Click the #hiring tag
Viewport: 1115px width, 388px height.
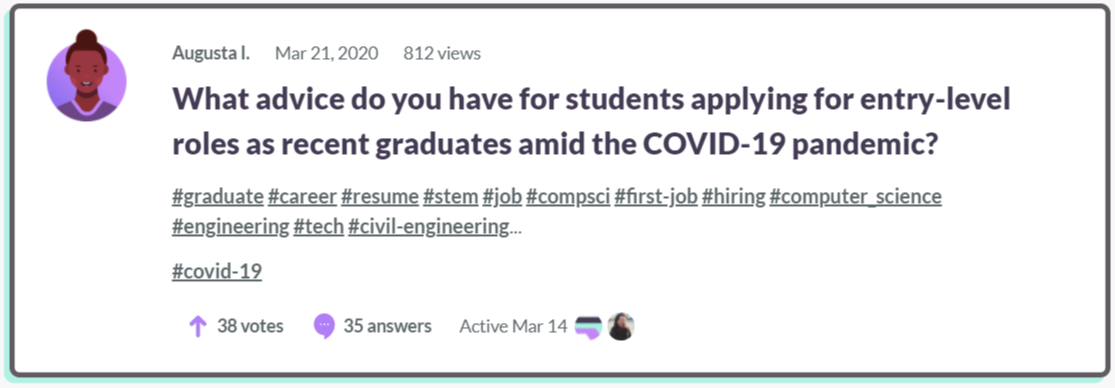734,197
